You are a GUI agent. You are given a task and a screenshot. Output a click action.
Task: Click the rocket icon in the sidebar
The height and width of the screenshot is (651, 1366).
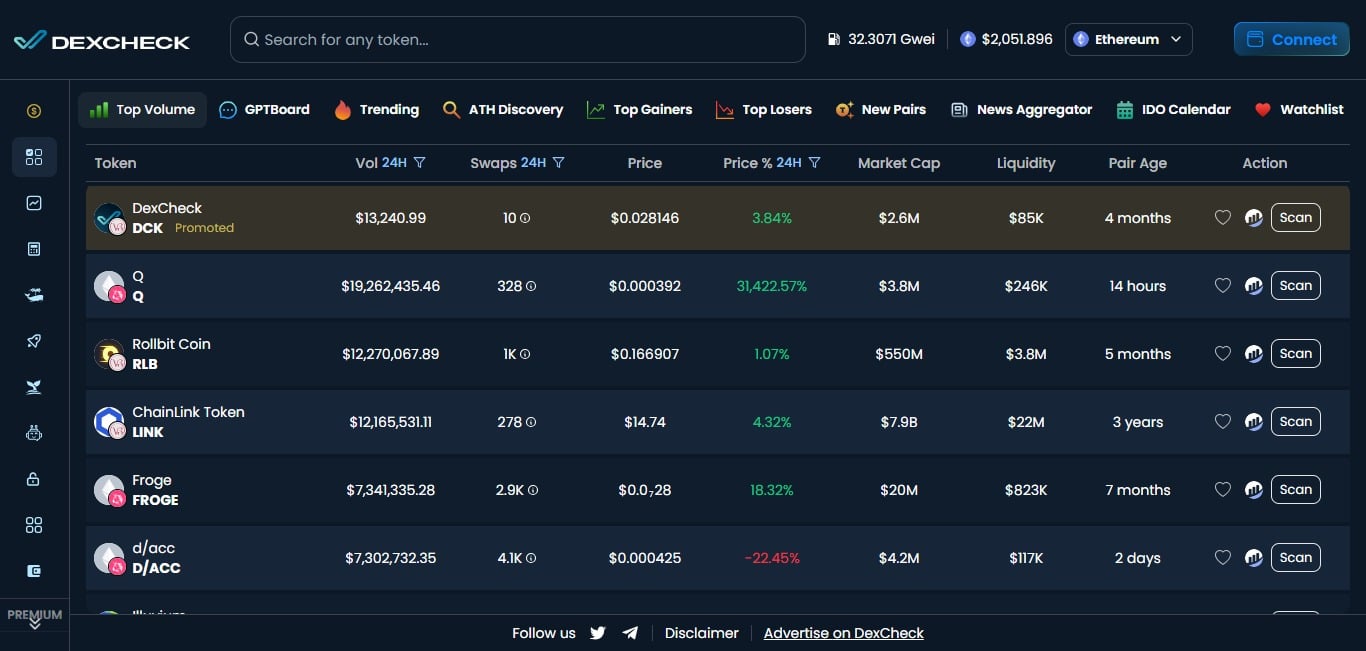34,341
